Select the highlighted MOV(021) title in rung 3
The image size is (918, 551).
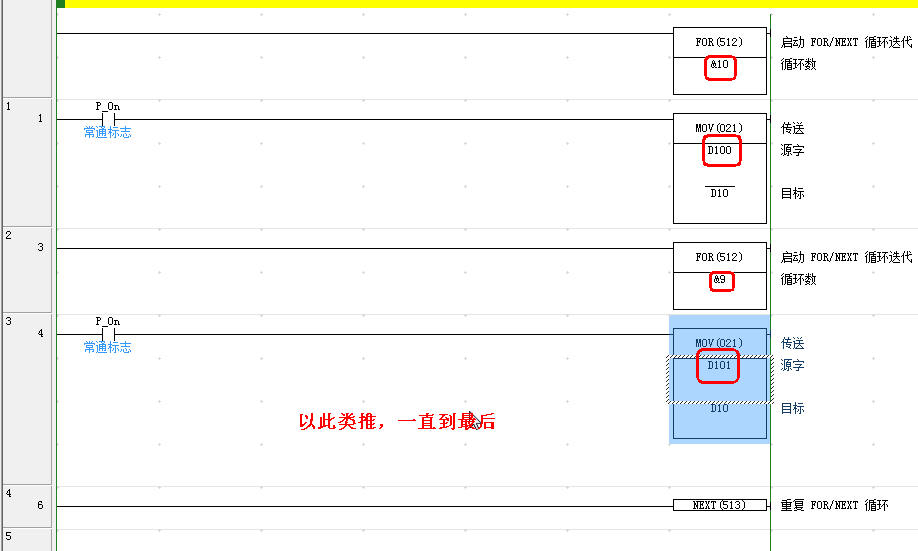[x=719, y=343]
